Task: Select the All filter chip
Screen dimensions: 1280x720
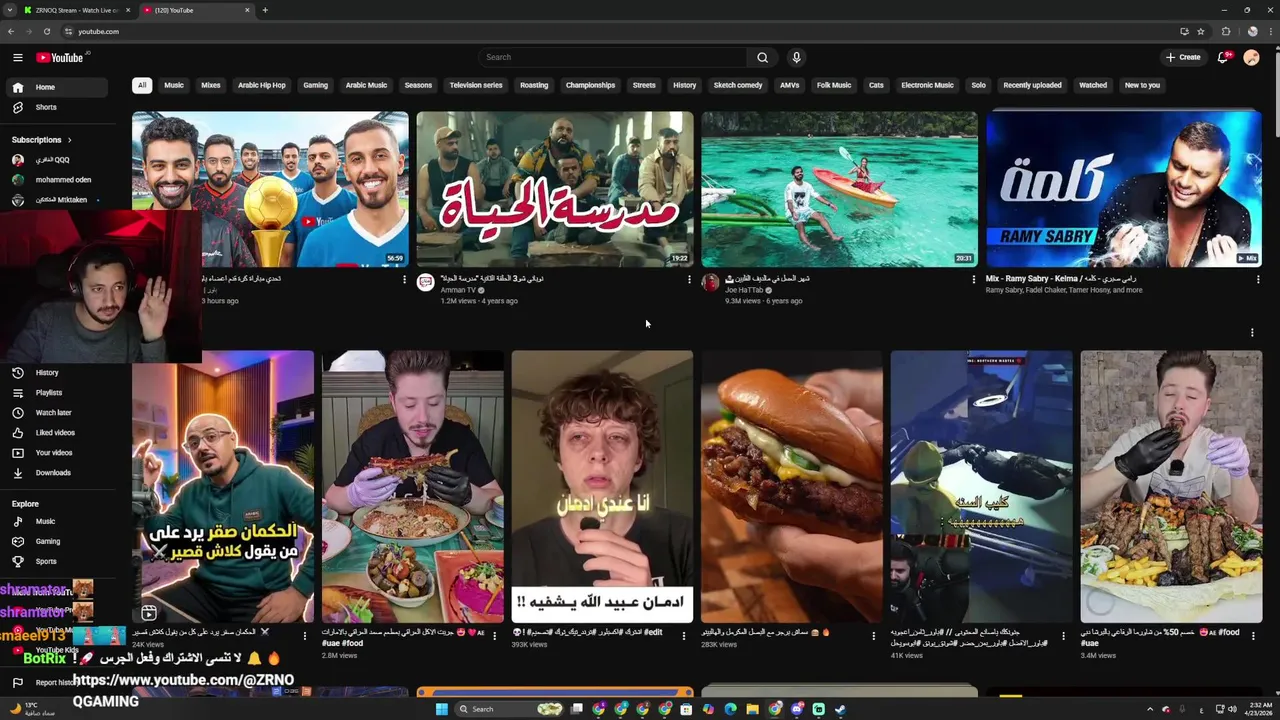Action: 142,85
